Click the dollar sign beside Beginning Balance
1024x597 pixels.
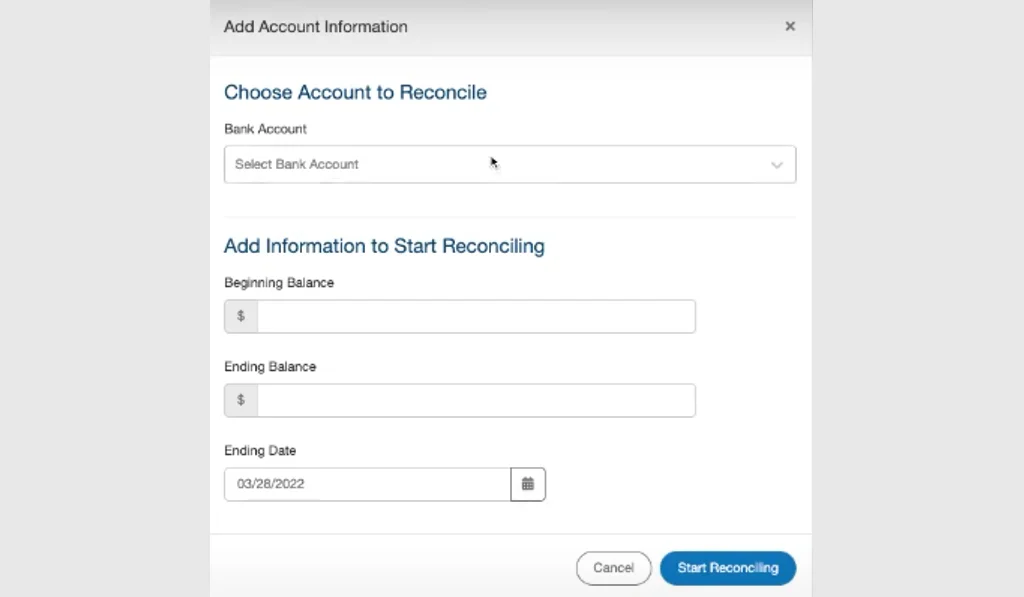pos(241,316)
